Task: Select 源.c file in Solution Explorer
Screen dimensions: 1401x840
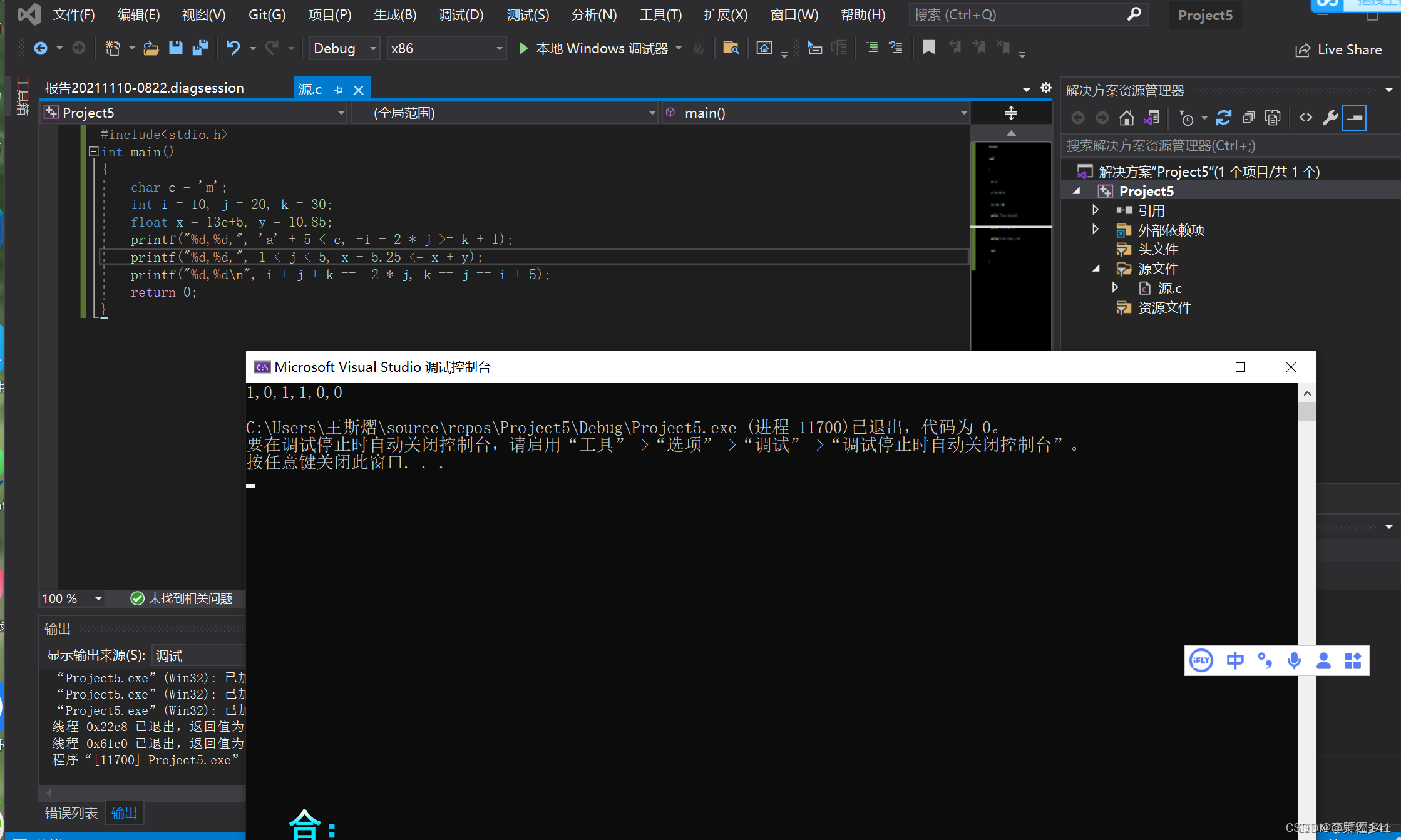Action: 1169,288
